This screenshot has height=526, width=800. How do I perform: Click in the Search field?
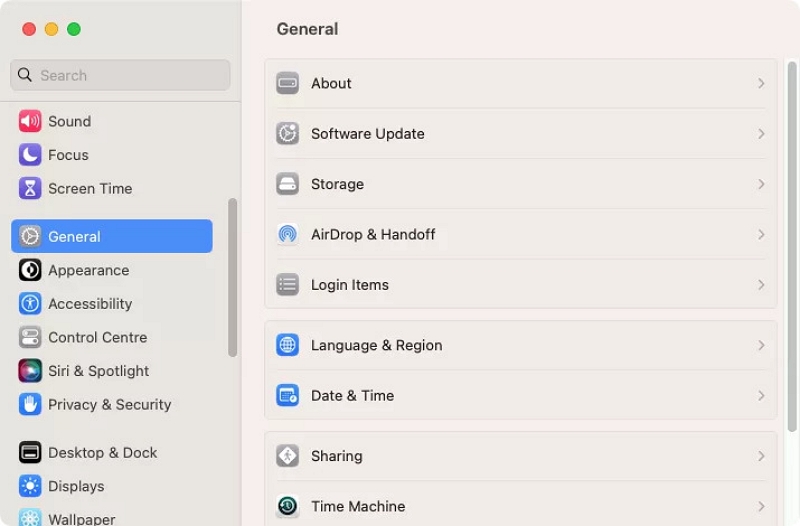coord(120,75)
